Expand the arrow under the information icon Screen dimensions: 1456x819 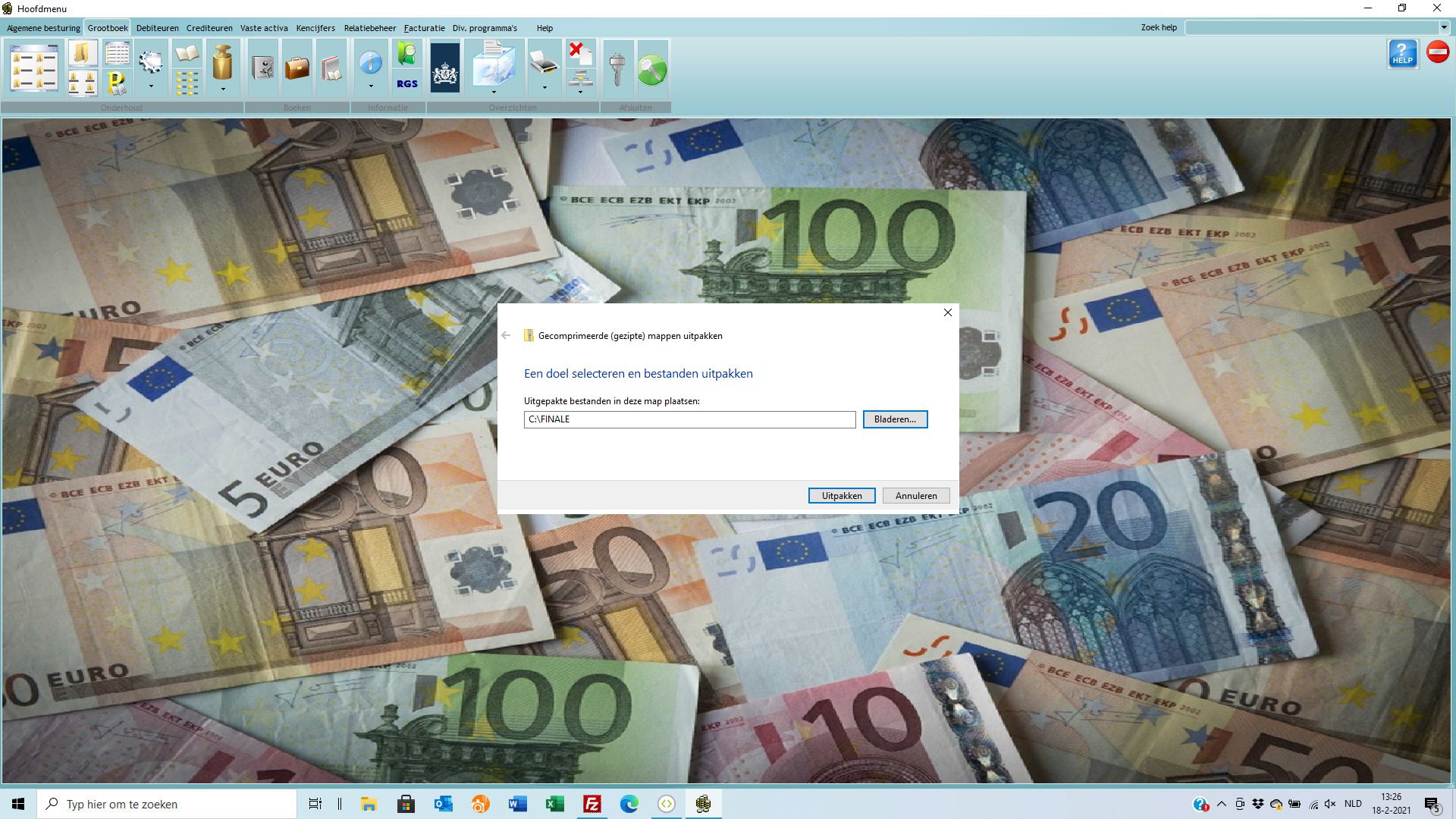coord(371,86)
